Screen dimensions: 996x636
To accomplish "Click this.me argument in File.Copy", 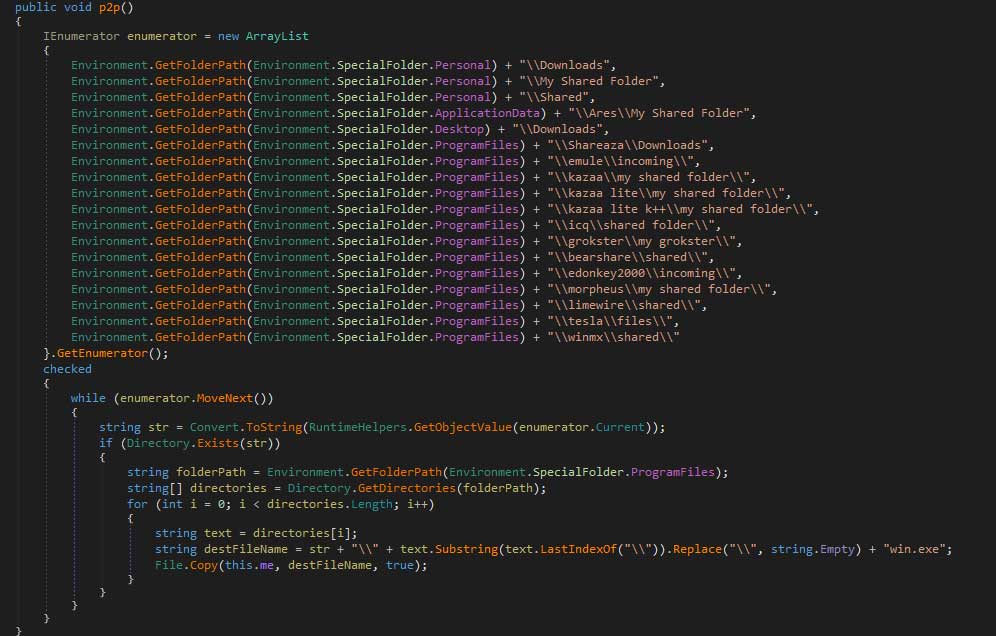I will point(249,565).
